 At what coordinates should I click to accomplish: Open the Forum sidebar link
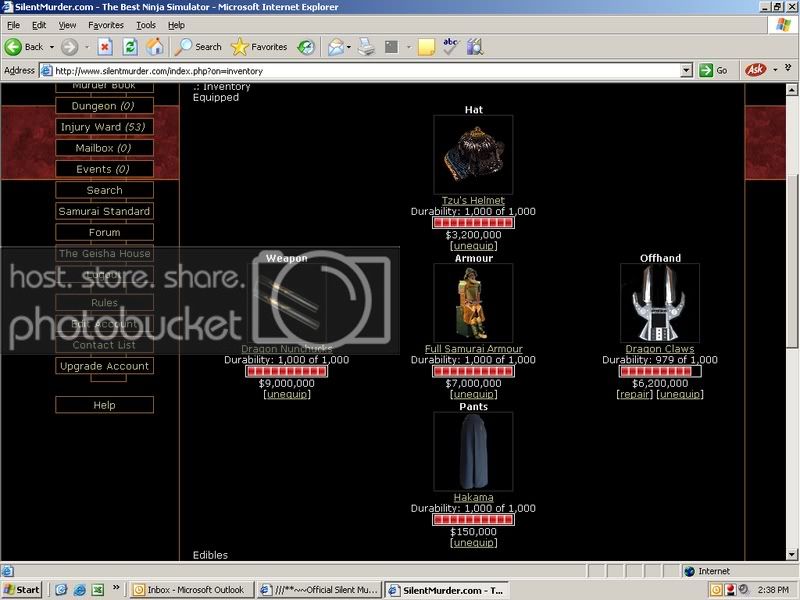(x=104, y=232)
